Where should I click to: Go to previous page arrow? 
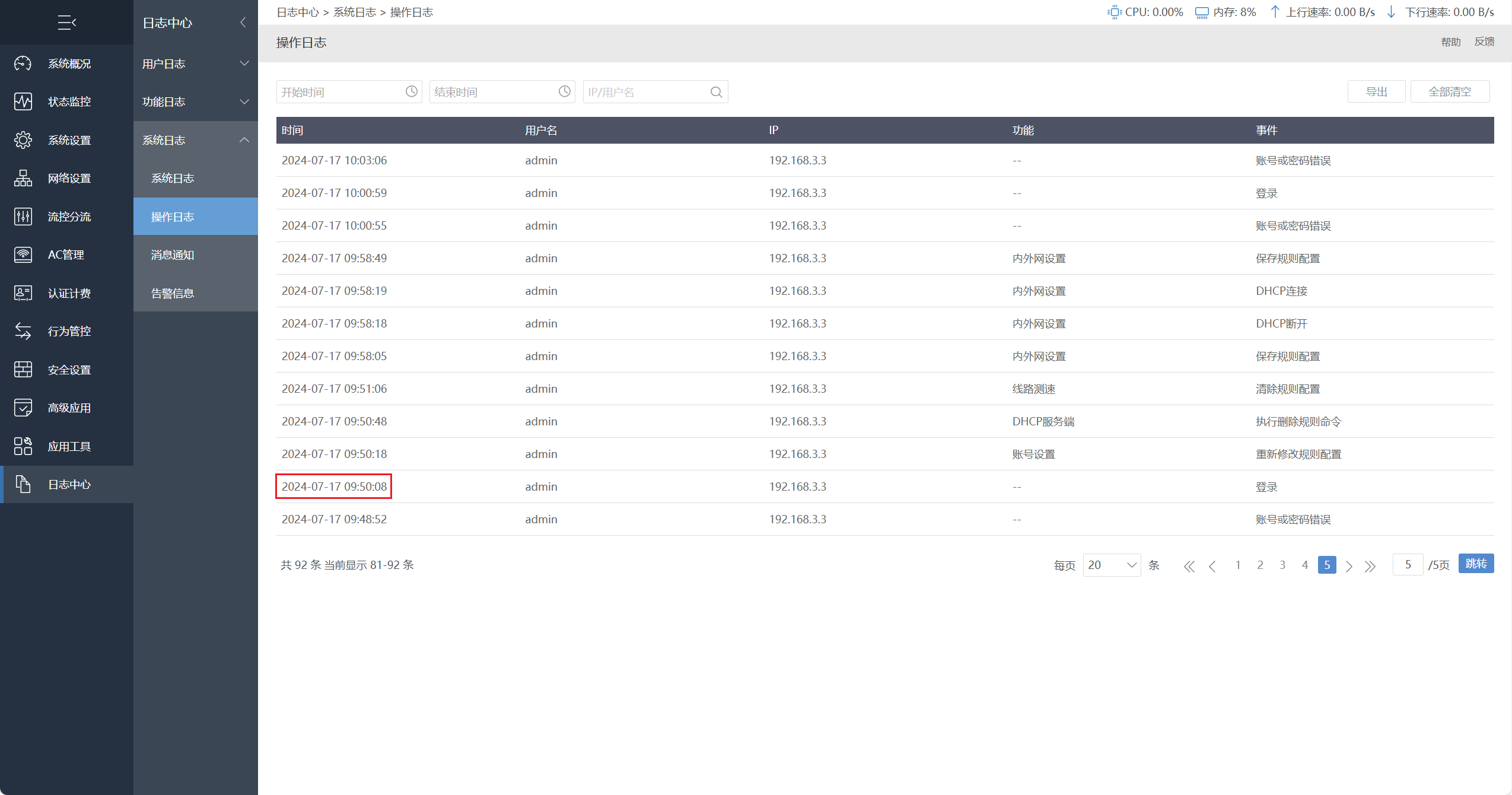click(x=1212, y=566)
